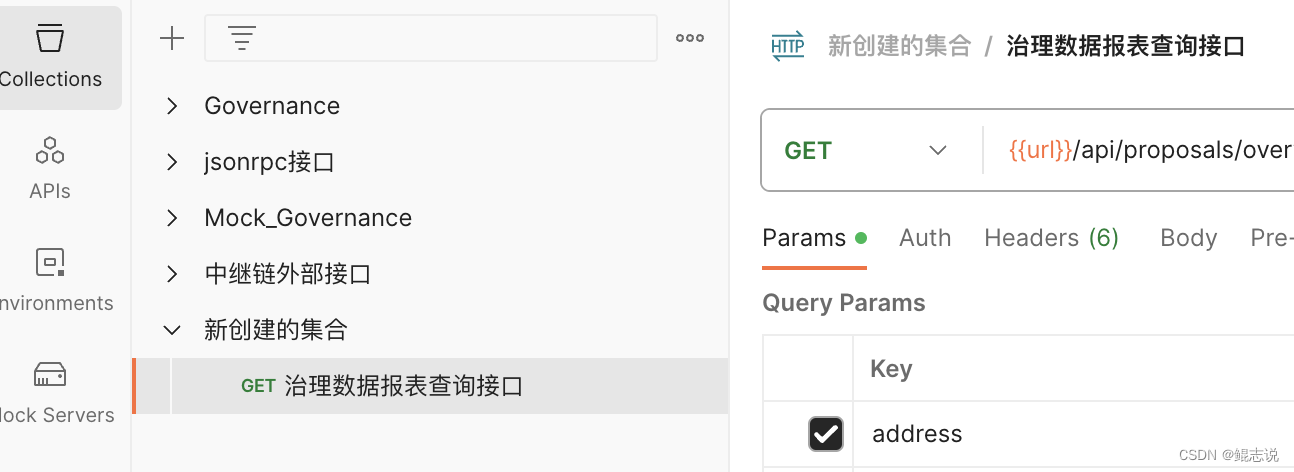
Task: Switch to the Headers (6) tab
Action: tap(1051, 238)
